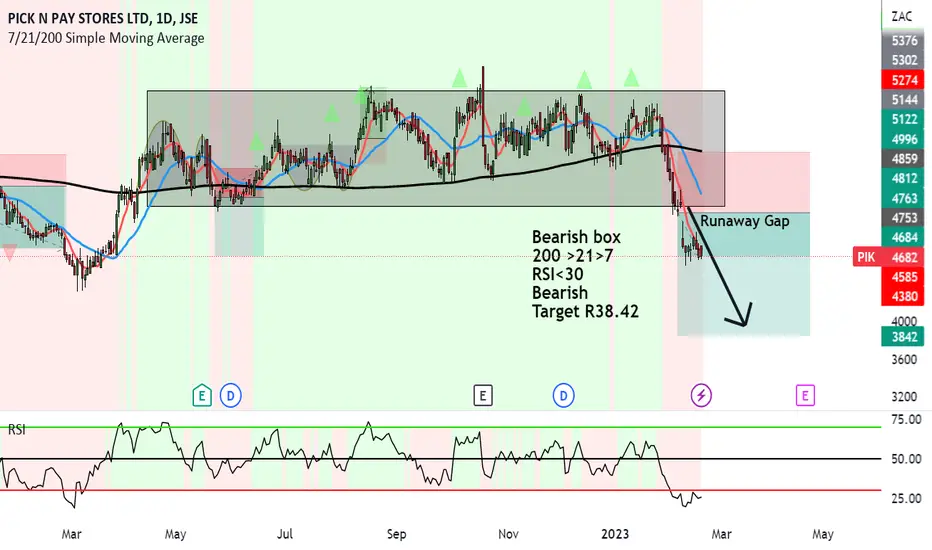Click the RSI<30 annotation text
This screenshot has width=932, height=550.
[x=558, y=274]
